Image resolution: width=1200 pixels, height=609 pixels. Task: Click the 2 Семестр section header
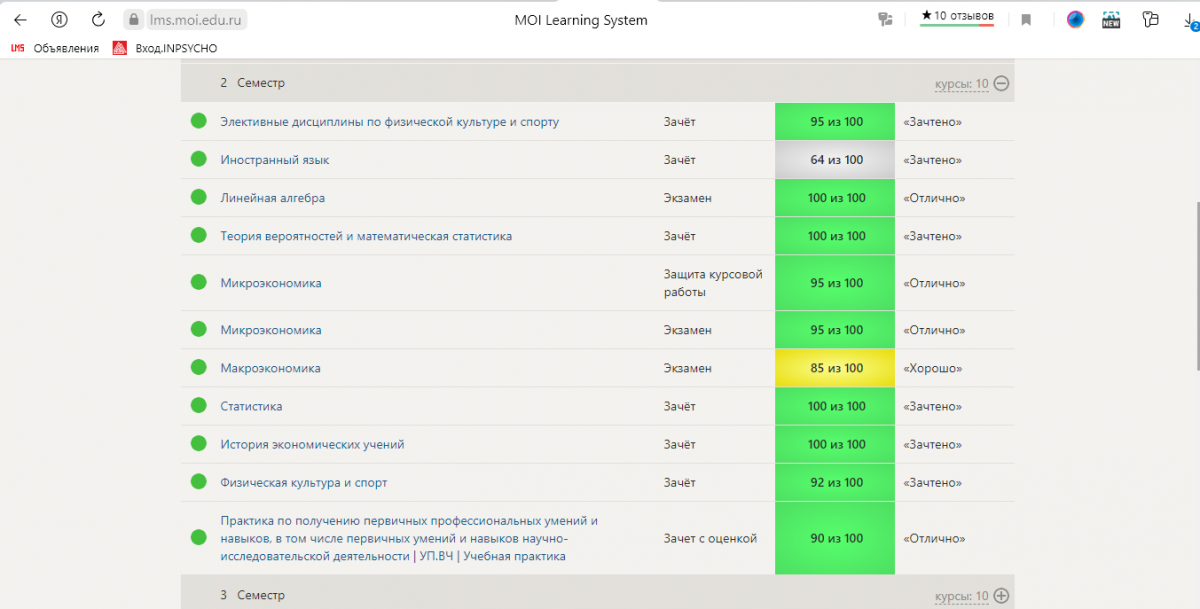click(253, 84)
